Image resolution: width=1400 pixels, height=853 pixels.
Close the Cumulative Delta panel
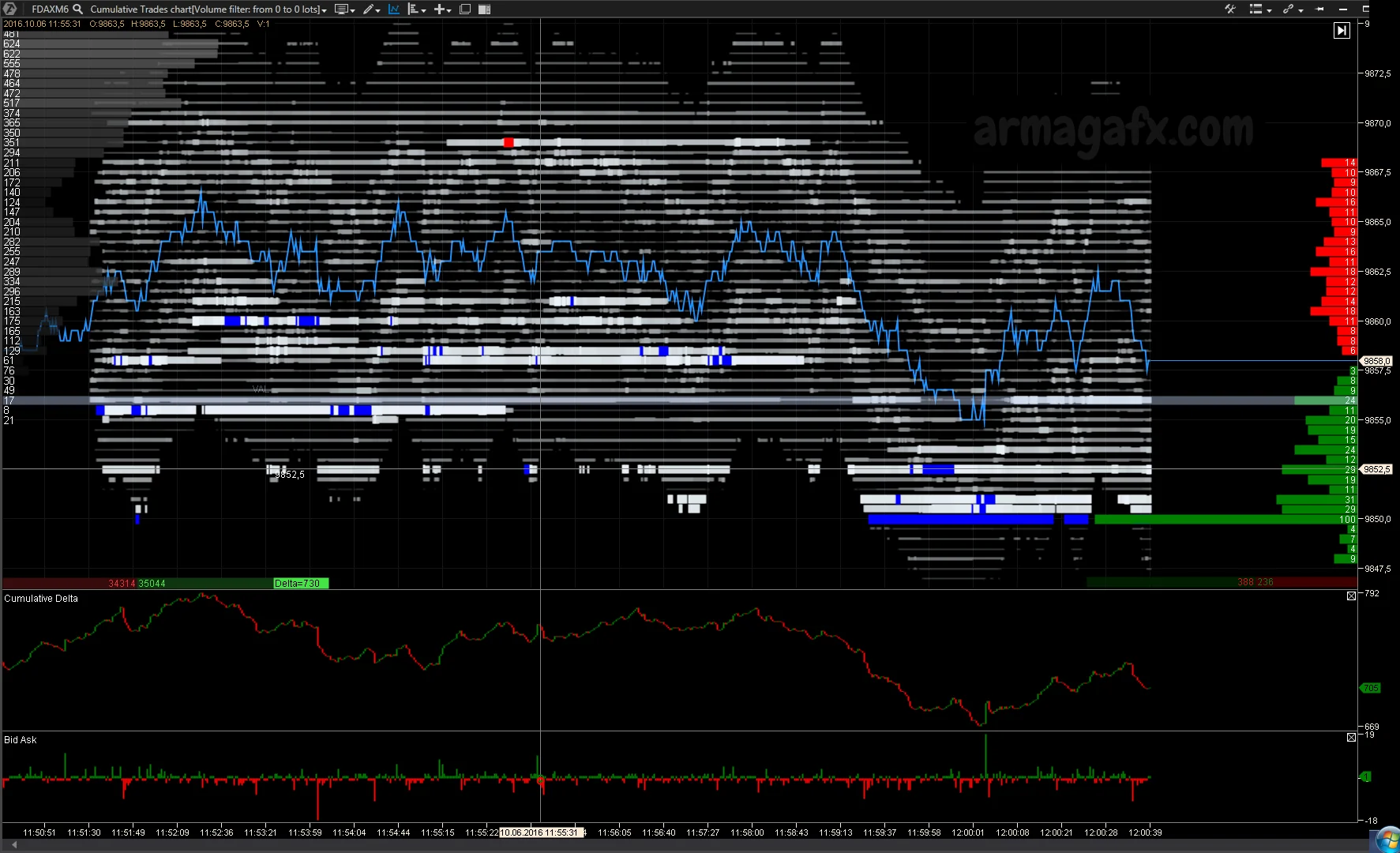tap(1351, 596)
